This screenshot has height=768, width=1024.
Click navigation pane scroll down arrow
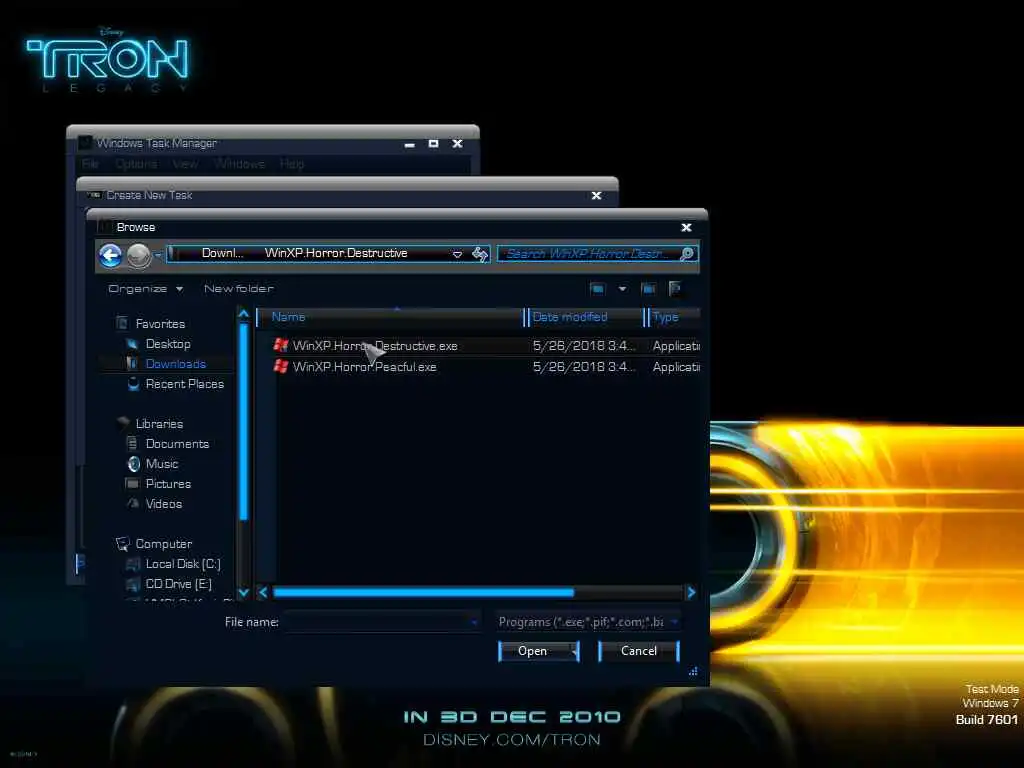click(244, 592)
